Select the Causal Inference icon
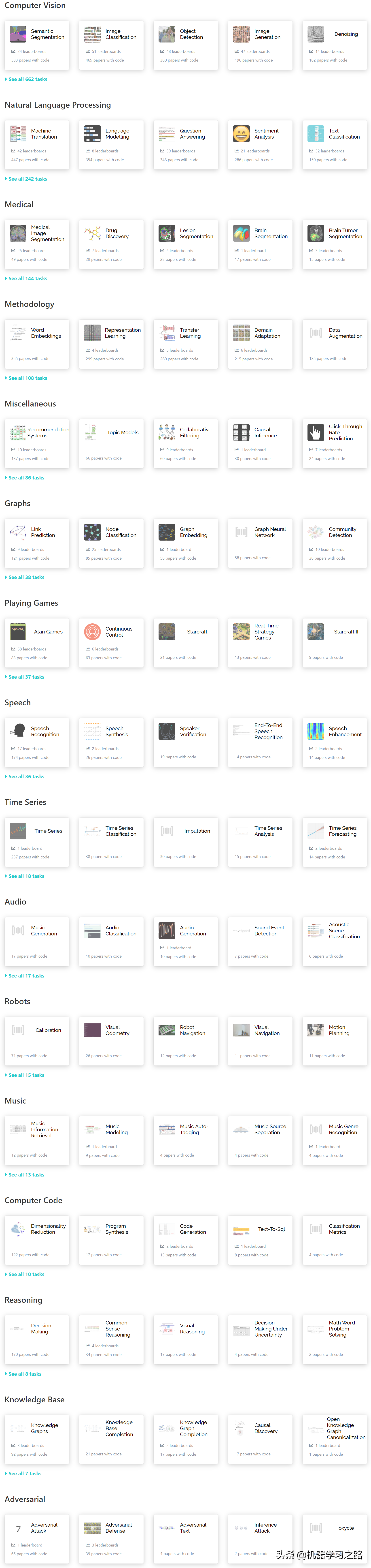The image size is (371, 1568). click(242, 433)
